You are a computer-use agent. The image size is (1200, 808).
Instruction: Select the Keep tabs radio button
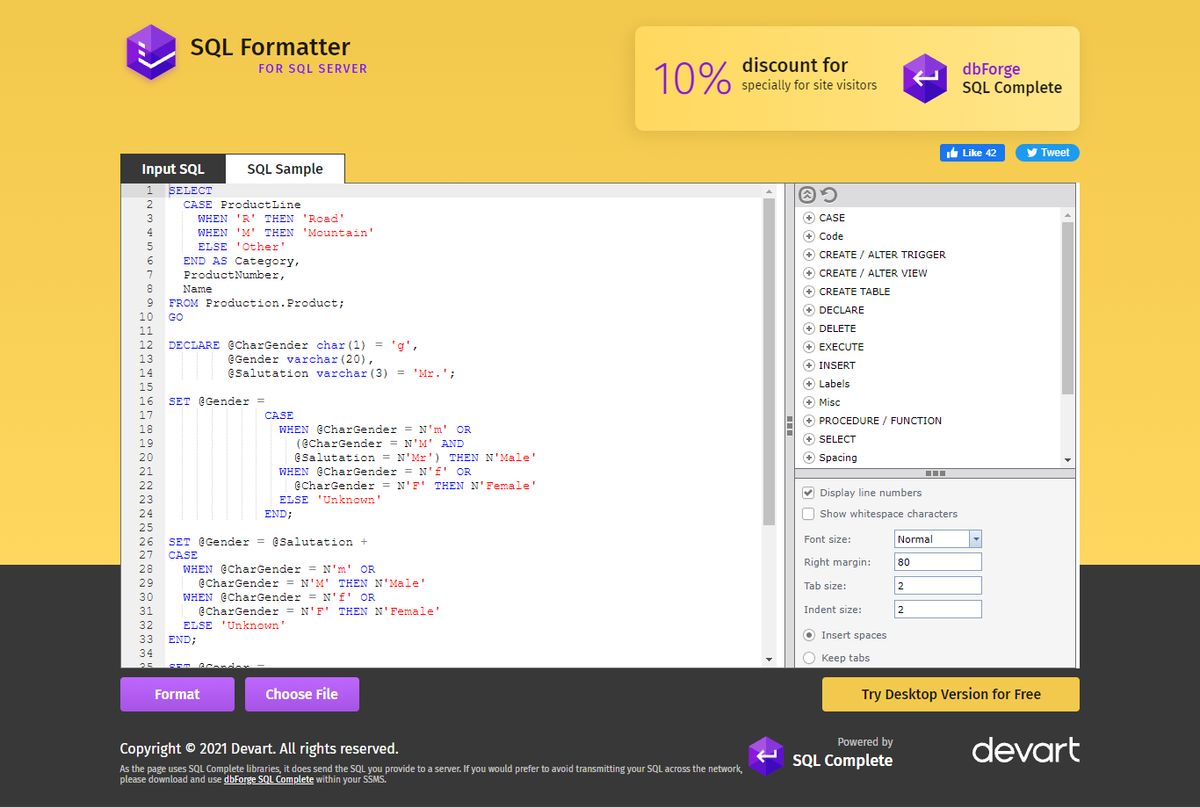point(808,657)
